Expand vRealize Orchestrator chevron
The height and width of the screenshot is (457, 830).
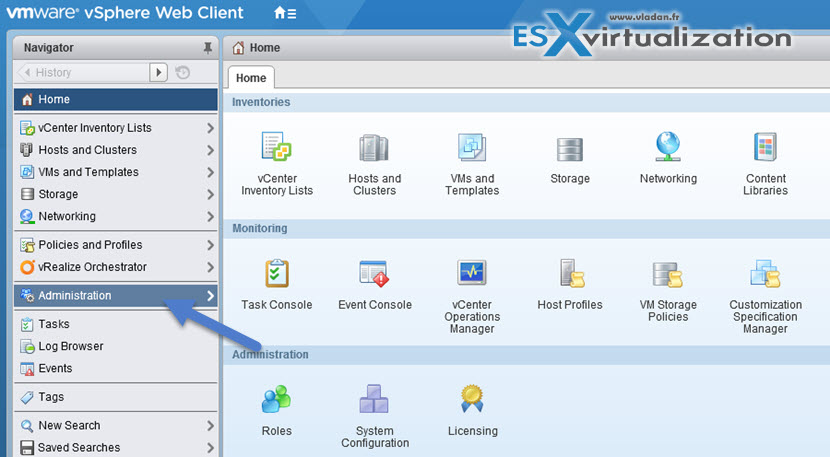point(210,267)
